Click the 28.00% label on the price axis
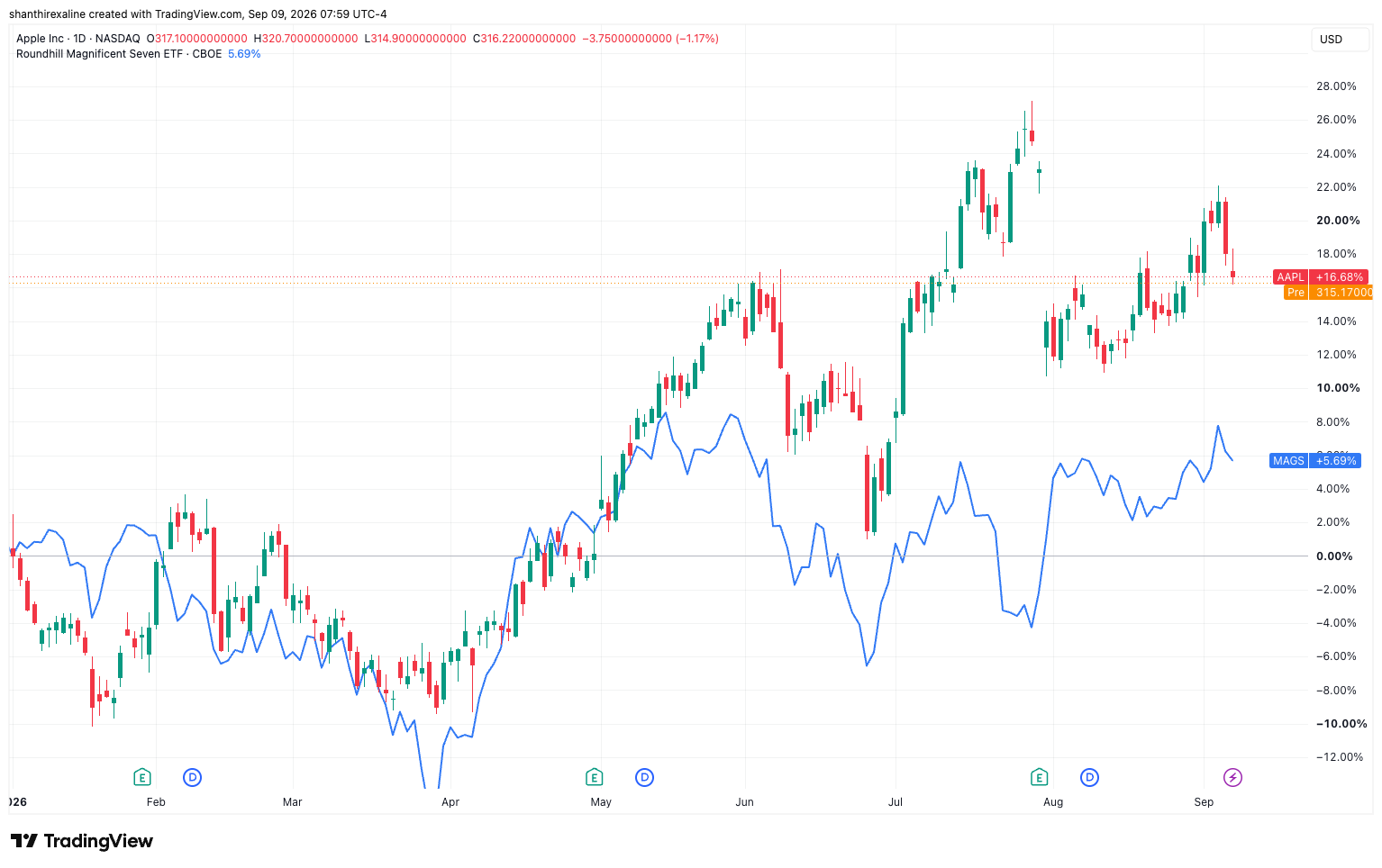Viewport: 1382px width, 868px height. pos(1336,86)
